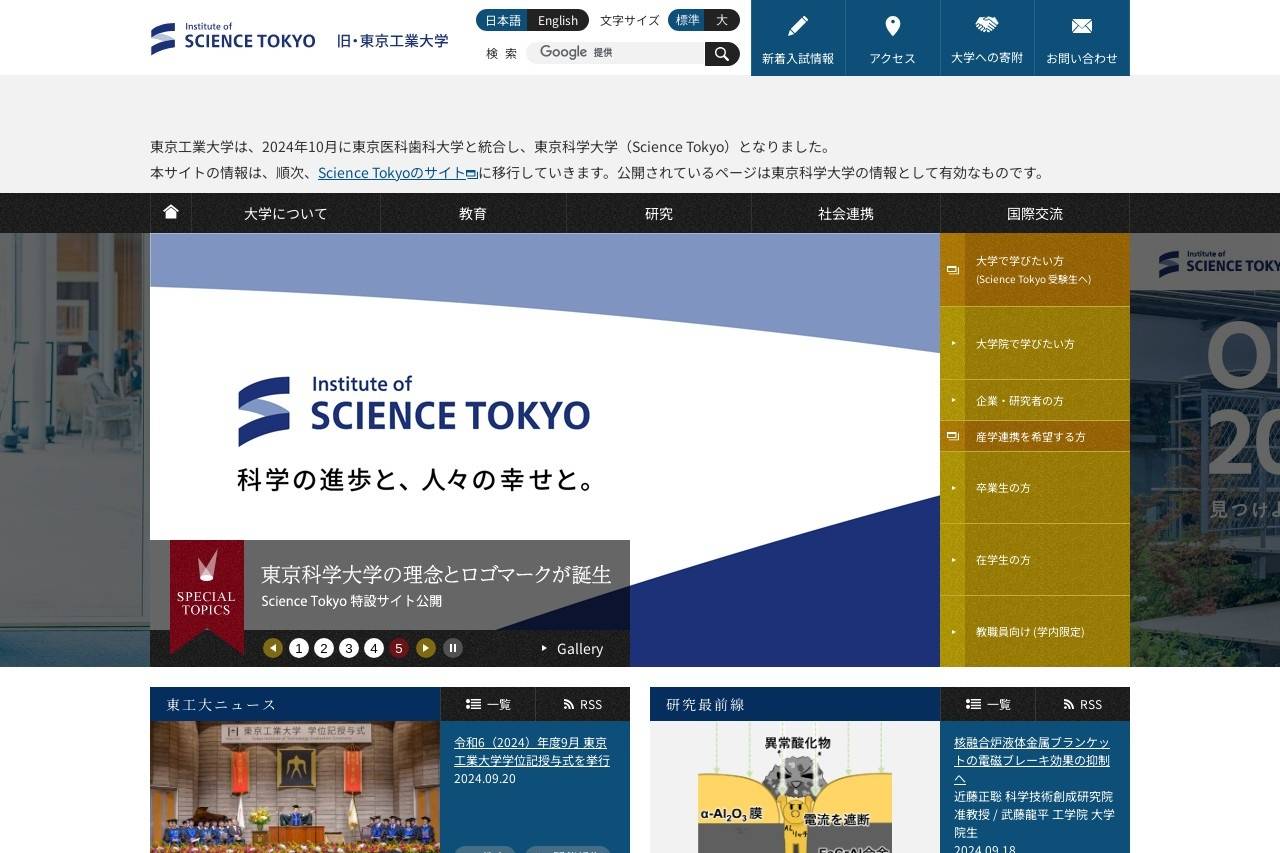Click 旧・東京工業大学 header text
1280x853 pixels.
click(393, 41)
